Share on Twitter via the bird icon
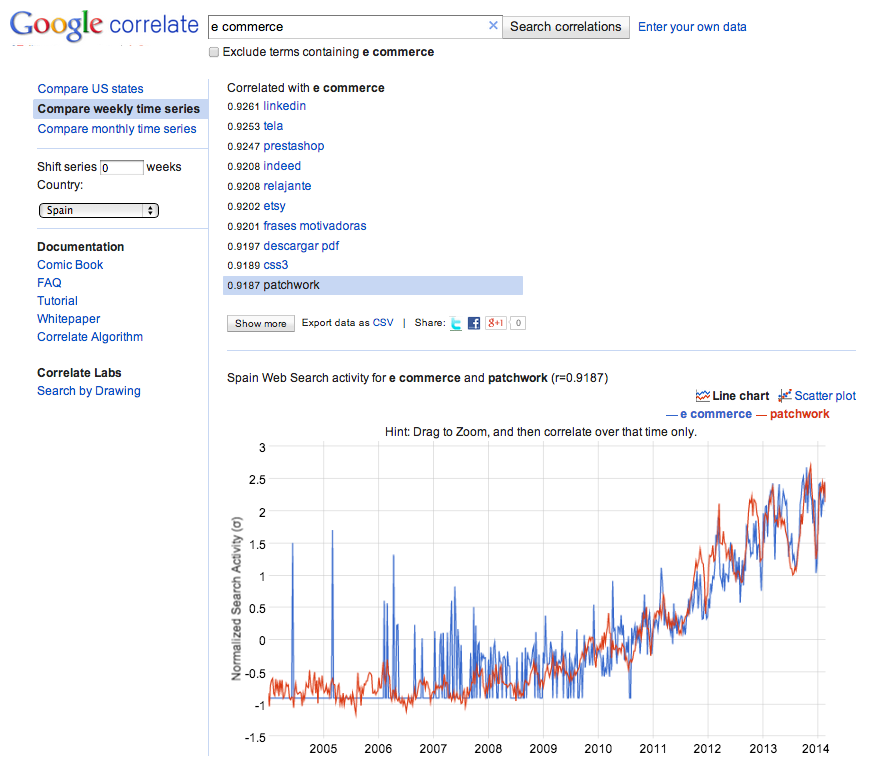The image size is (888, 768). click(456, 323)
